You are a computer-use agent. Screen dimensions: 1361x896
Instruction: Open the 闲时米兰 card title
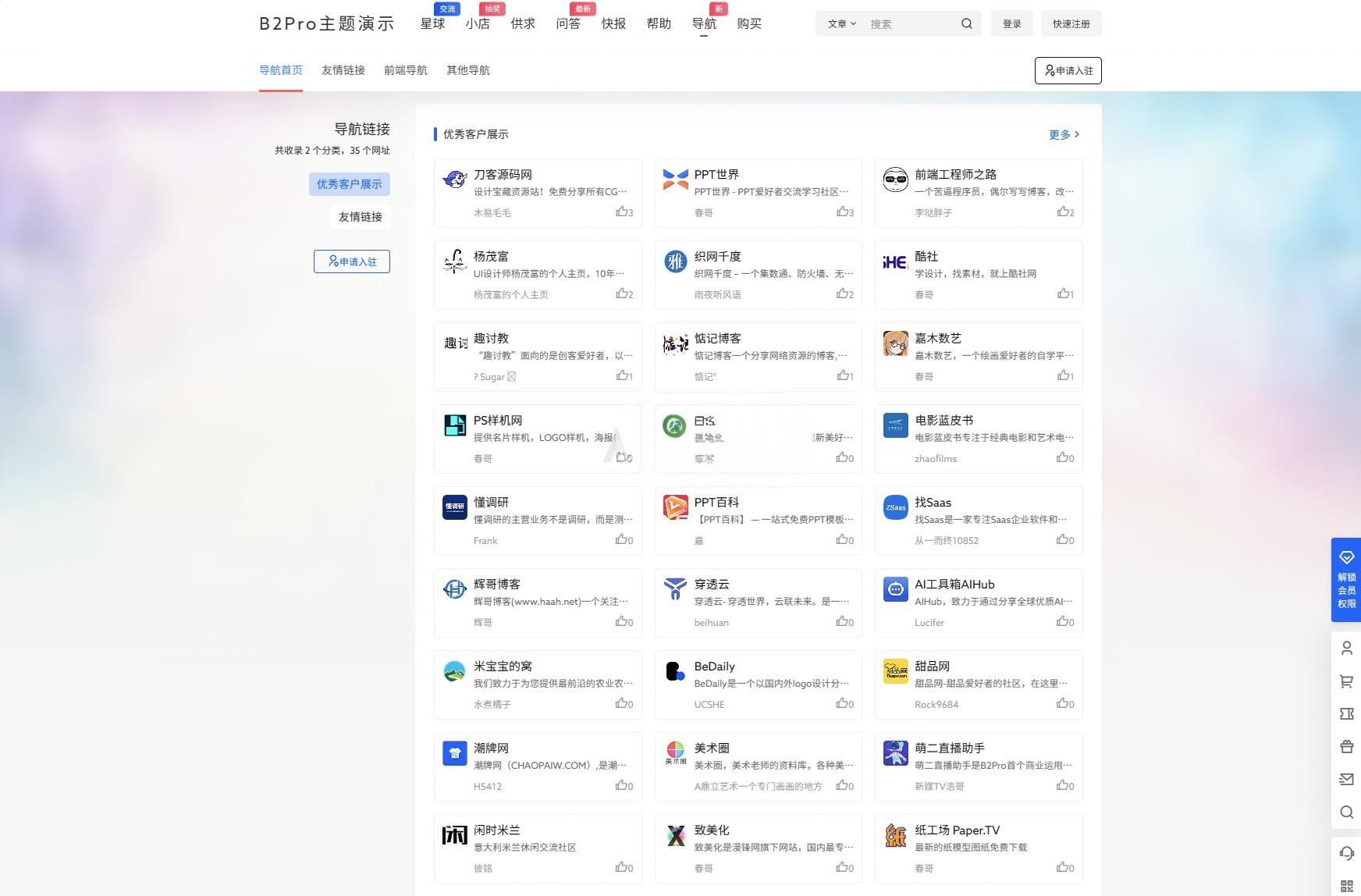497,830
